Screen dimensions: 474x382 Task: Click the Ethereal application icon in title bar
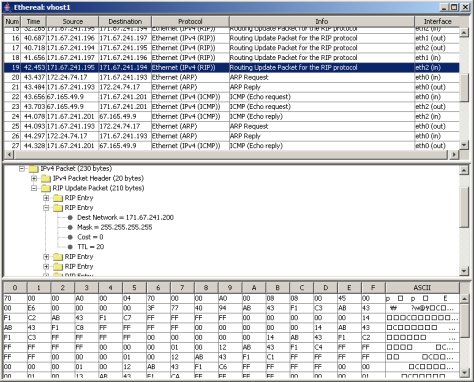pos(7,7)
